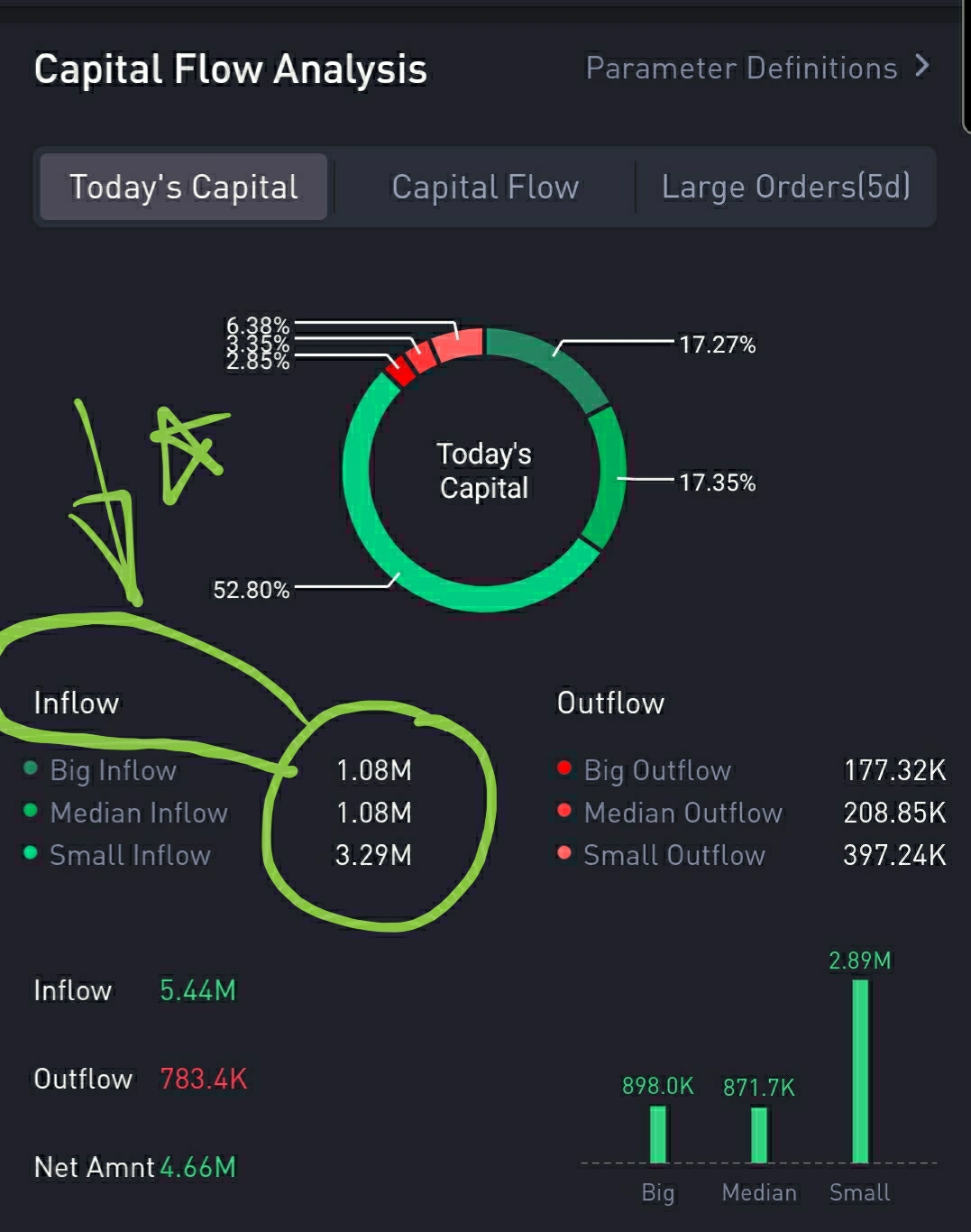Viewport: 971px width, 1232px height.
Task: Click the Net Amnt 4.66M value
Action: click(x=197, y=1167)
